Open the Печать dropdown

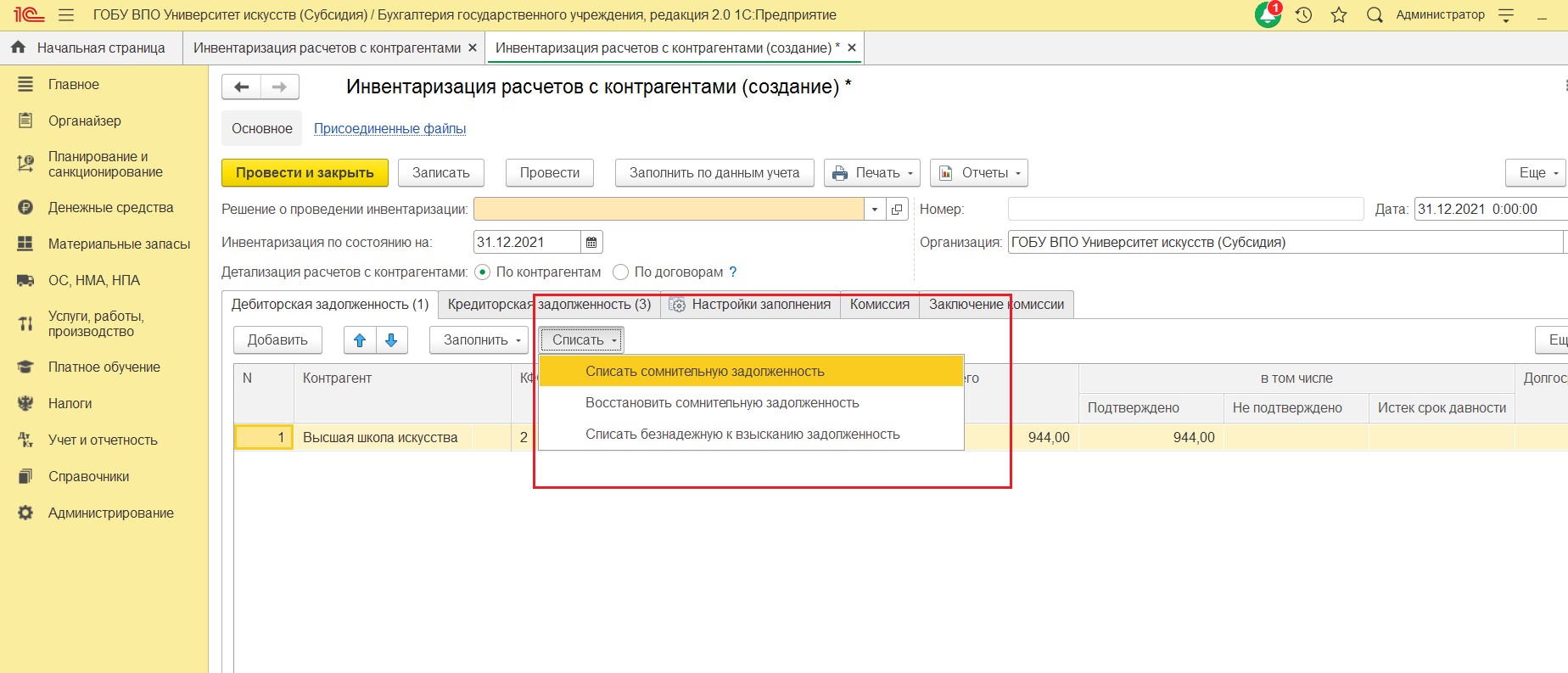coord(873,173)
